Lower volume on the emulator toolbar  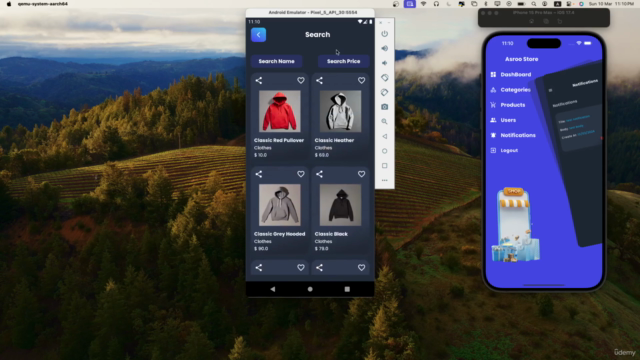point(384,63)
